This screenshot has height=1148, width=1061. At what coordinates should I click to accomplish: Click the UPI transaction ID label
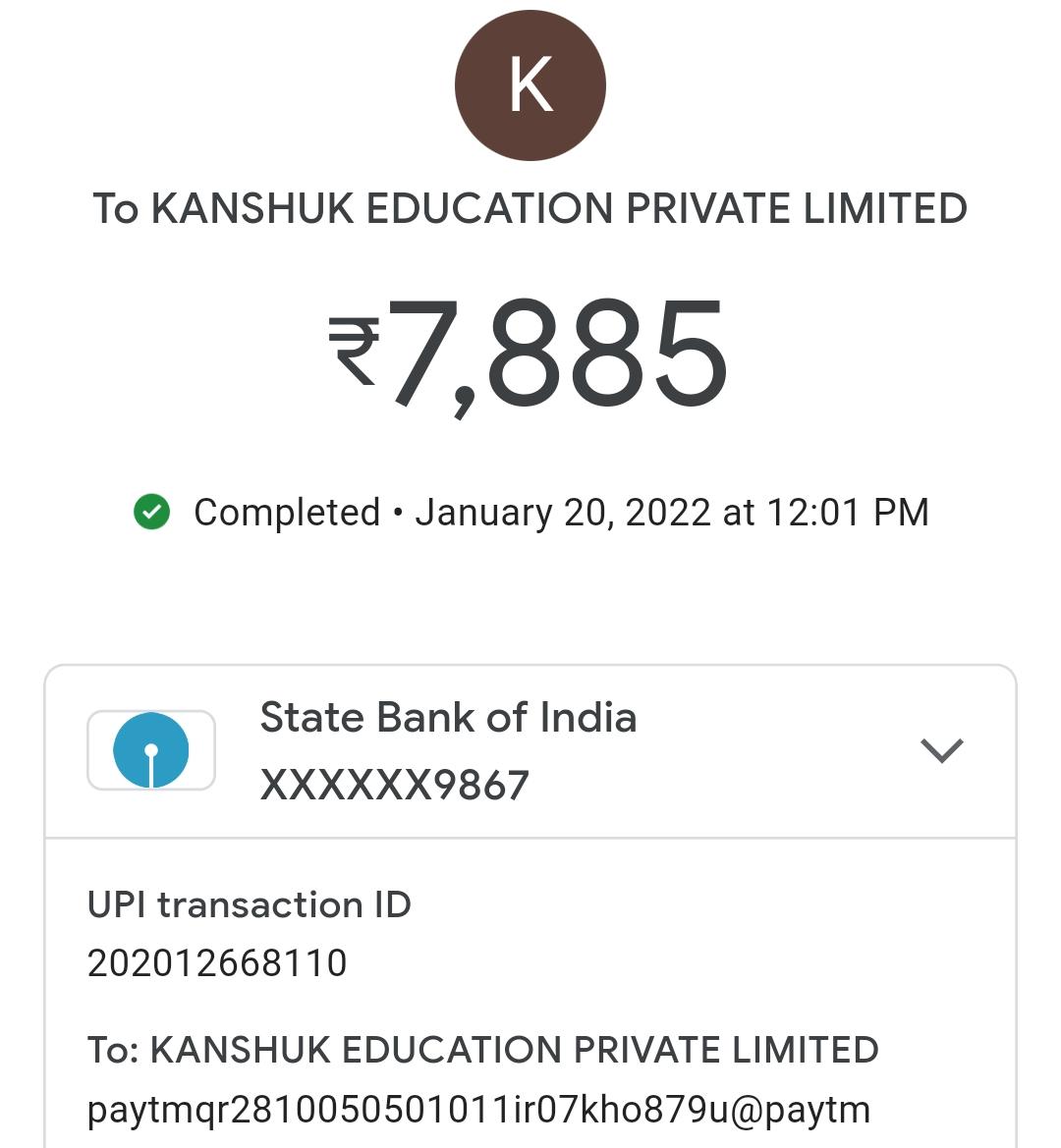pyautogui.click(x=249, y=904)
